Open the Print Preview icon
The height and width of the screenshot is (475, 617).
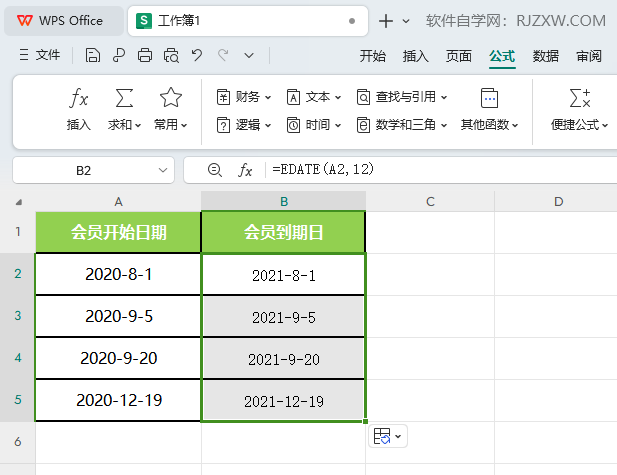[171, 56]
